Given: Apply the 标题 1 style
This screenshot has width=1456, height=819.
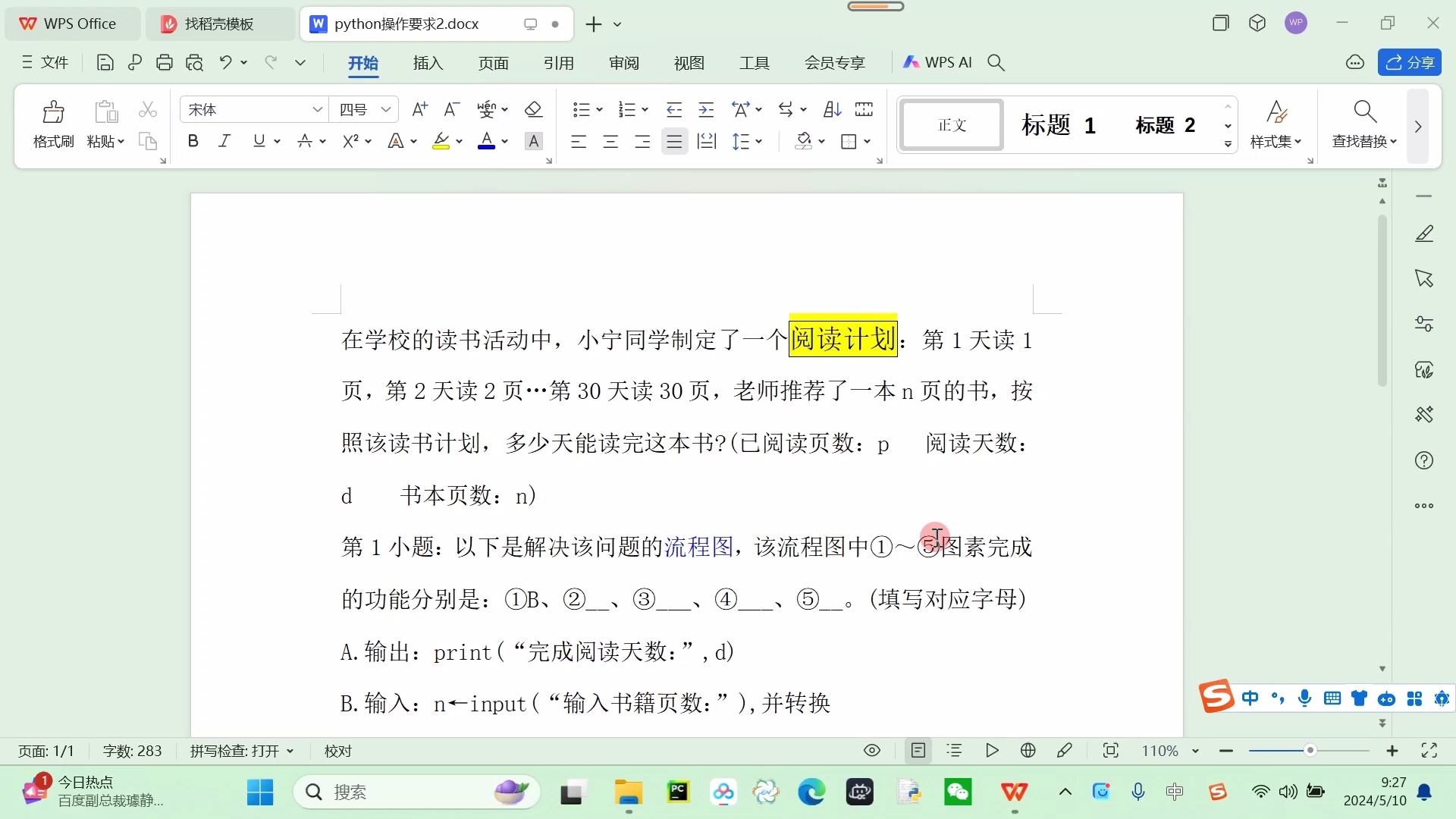Looking at the screenshot, I should 1059,125.
